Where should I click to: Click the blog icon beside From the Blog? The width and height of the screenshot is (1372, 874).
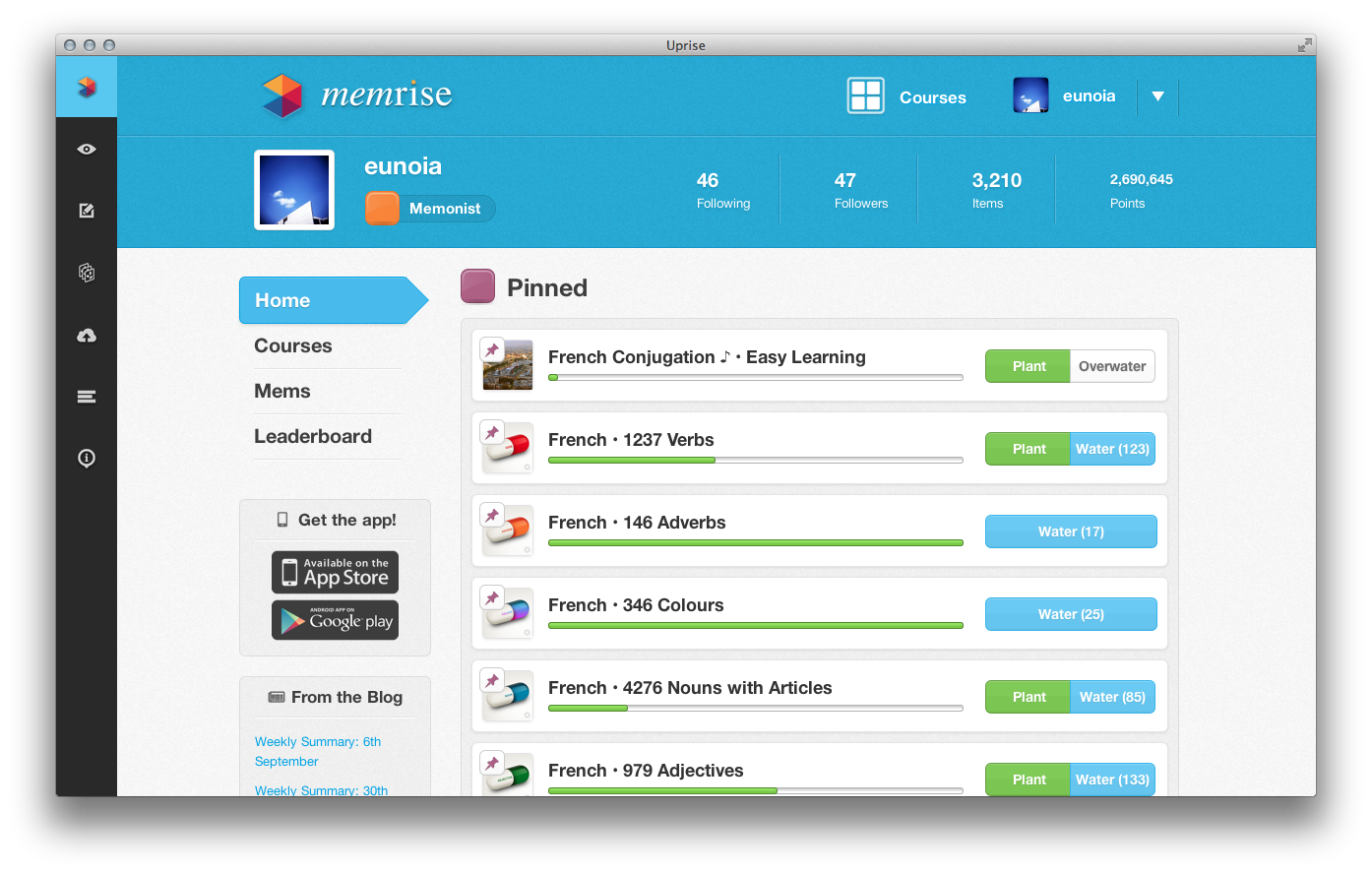tap(277, 697)
